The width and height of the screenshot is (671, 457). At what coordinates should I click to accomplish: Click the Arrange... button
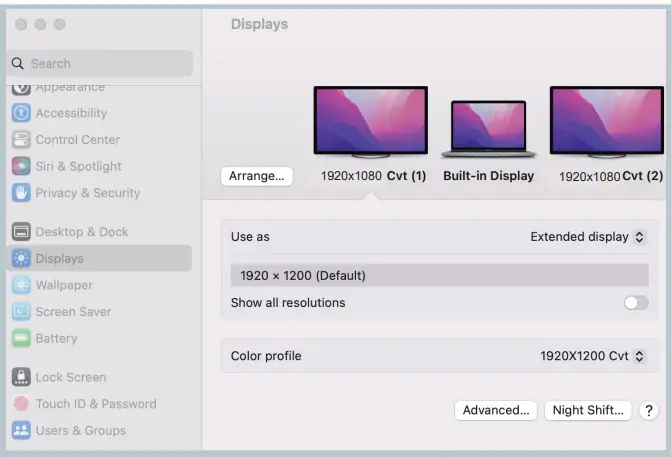256,176
